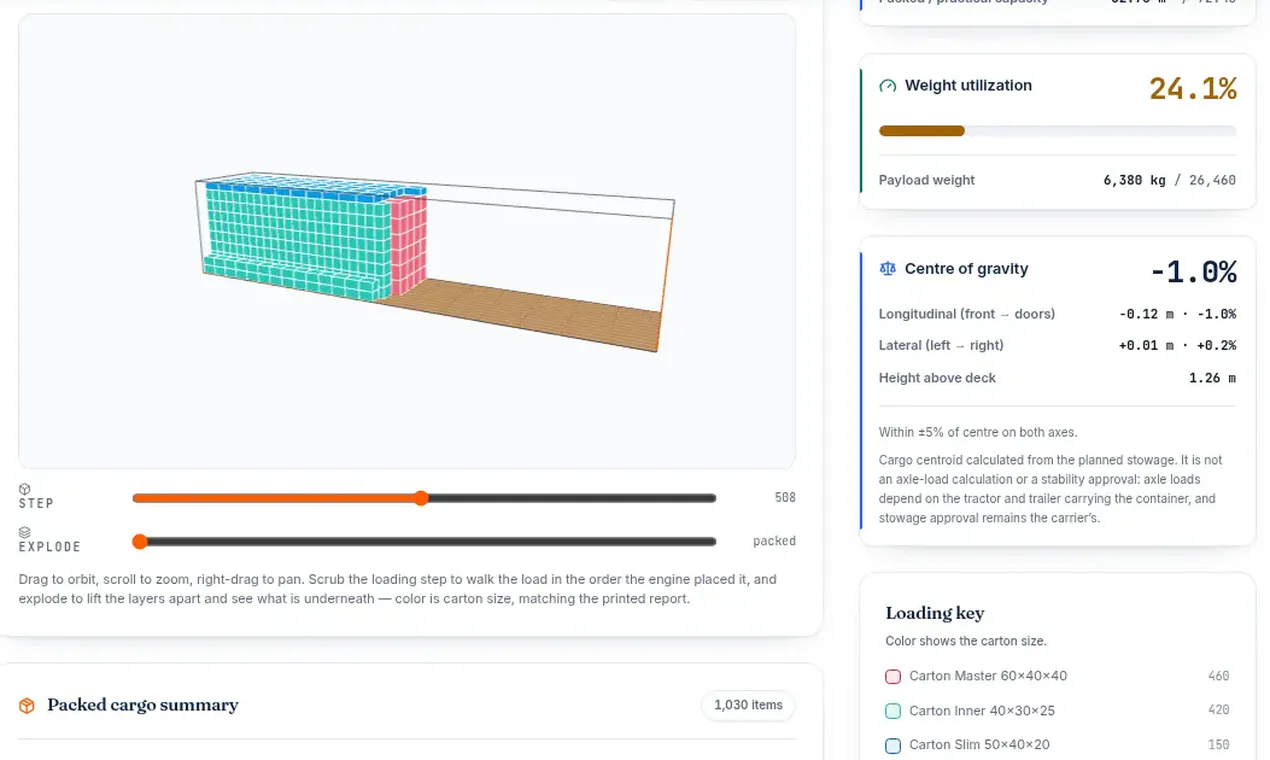This screenshot has width=1270, height=760.
Task: Click the weight utilization progress bar
Action: 1057,131
